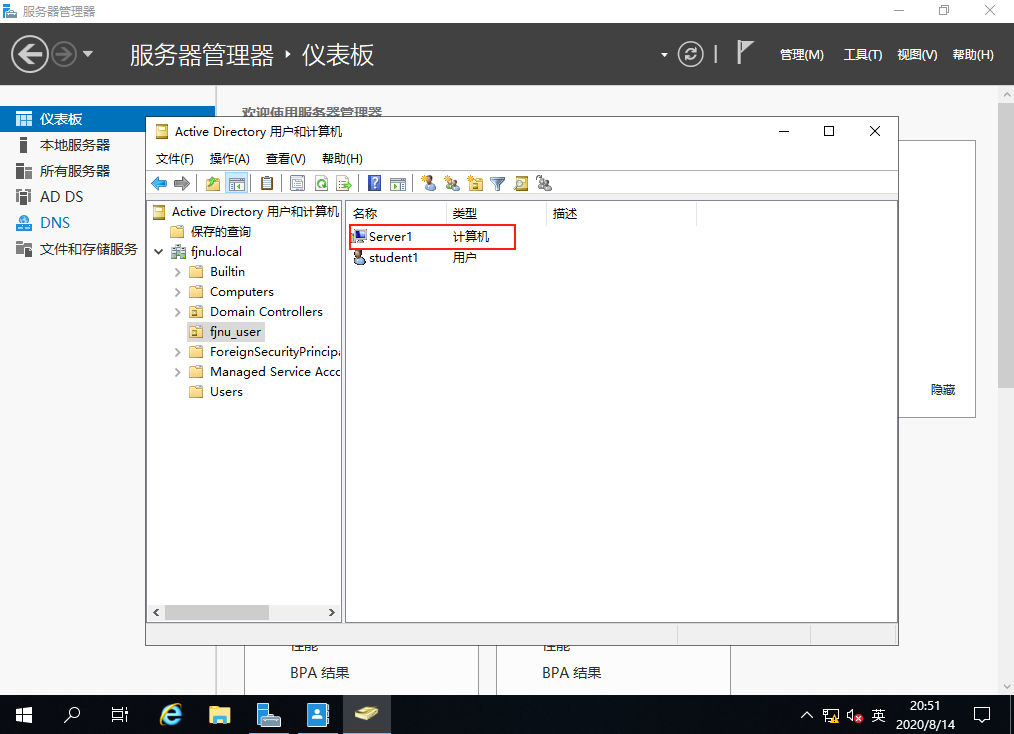Open the network tray icon
1014x734 pixels.
coord(831,716)
